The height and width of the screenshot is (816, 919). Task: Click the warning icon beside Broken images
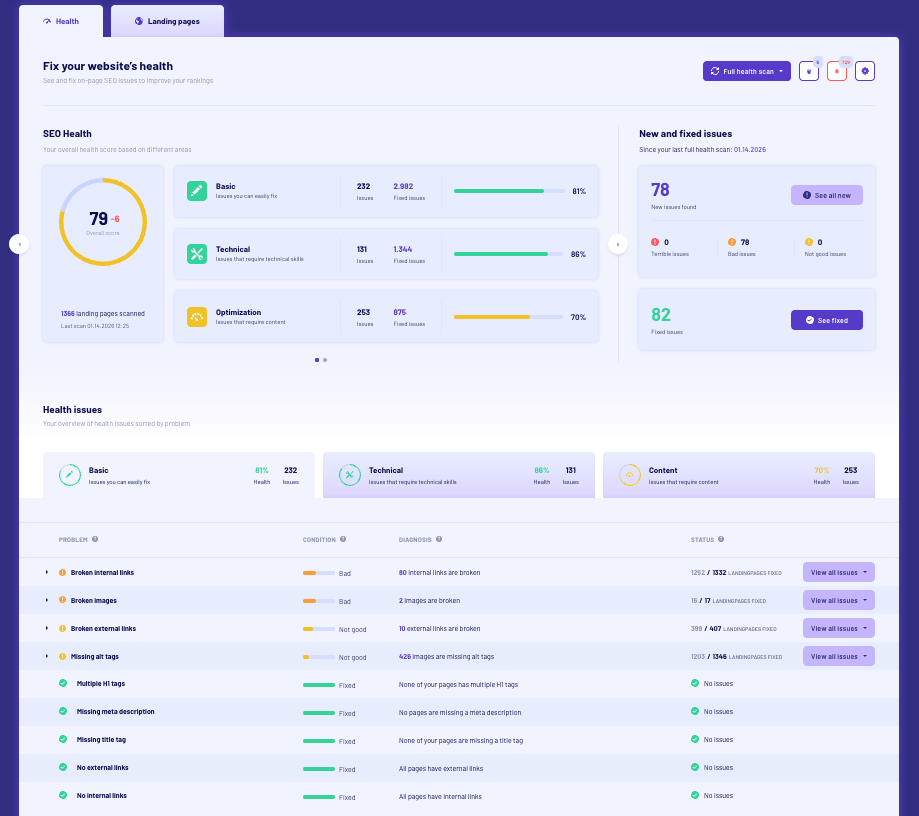[x=61, y=600]
